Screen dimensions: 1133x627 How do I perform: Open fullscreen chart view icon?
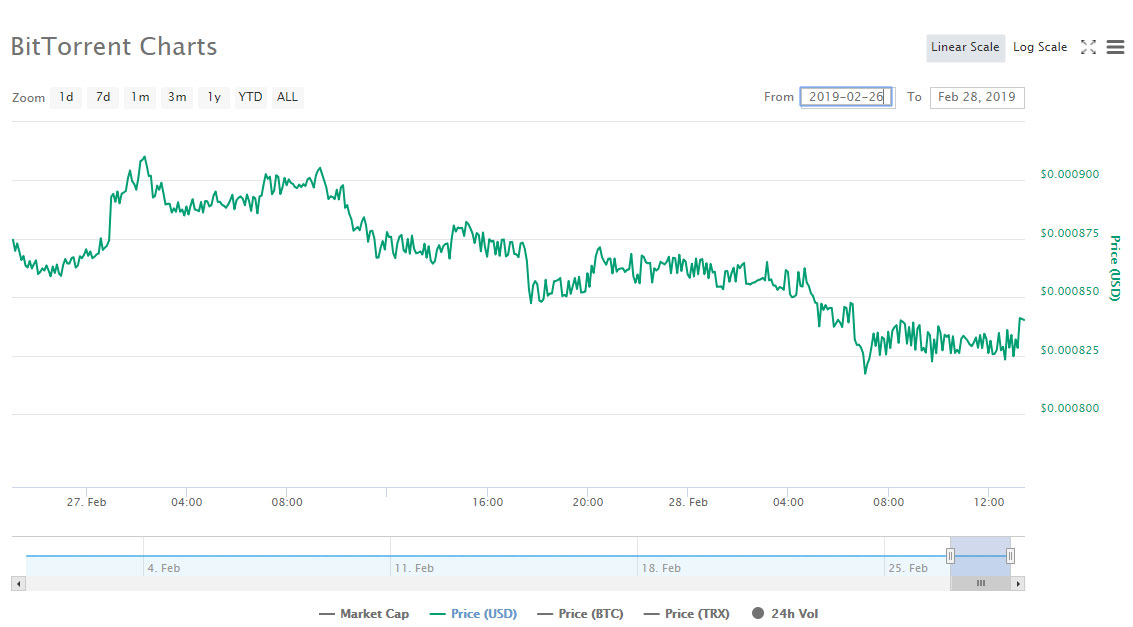coord(1088,47)
